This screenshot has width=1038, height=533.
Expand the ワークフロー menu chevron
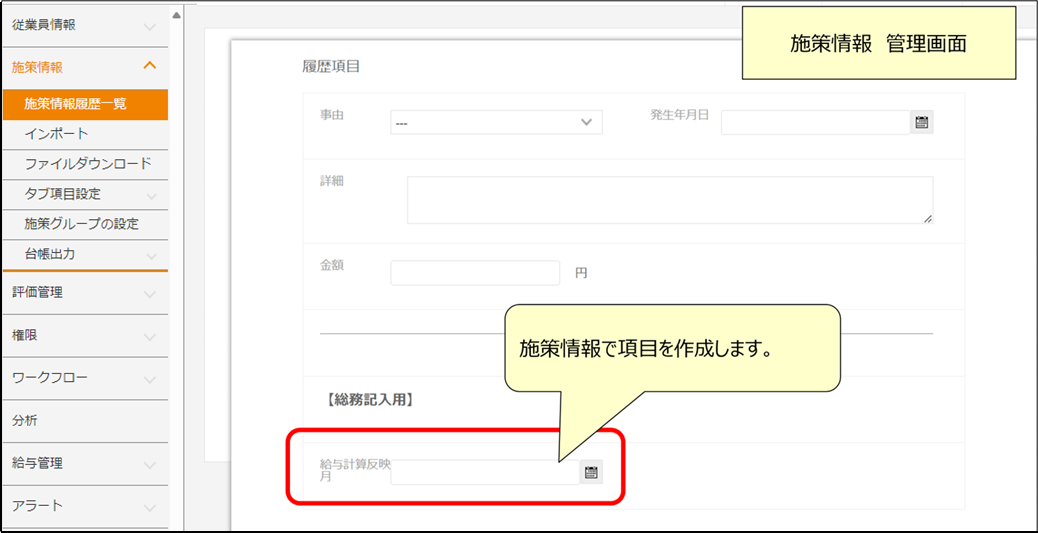150,380
